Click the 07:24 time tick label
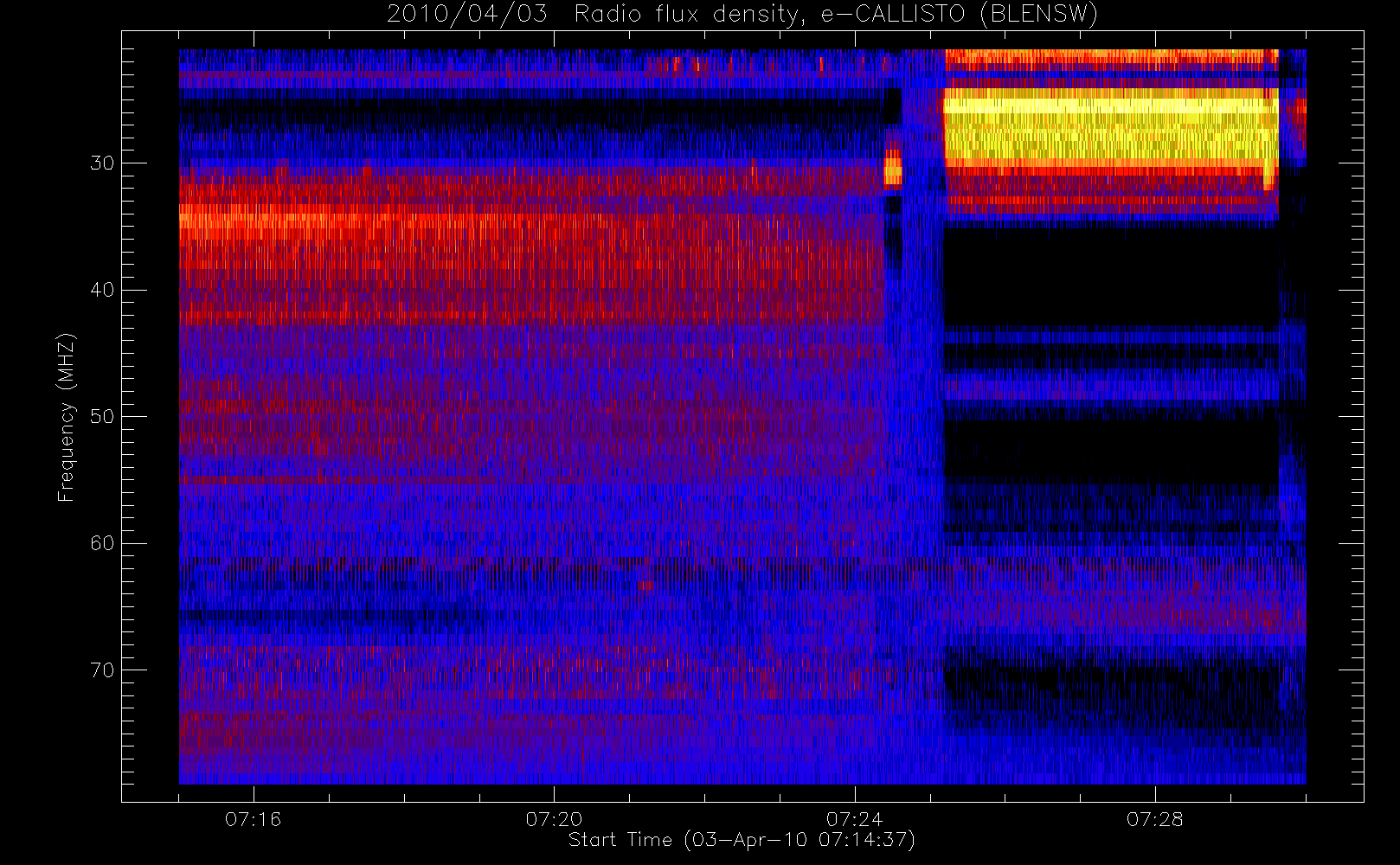The image size is (1400, 865). pyautogui.click(x=854, y=819)
